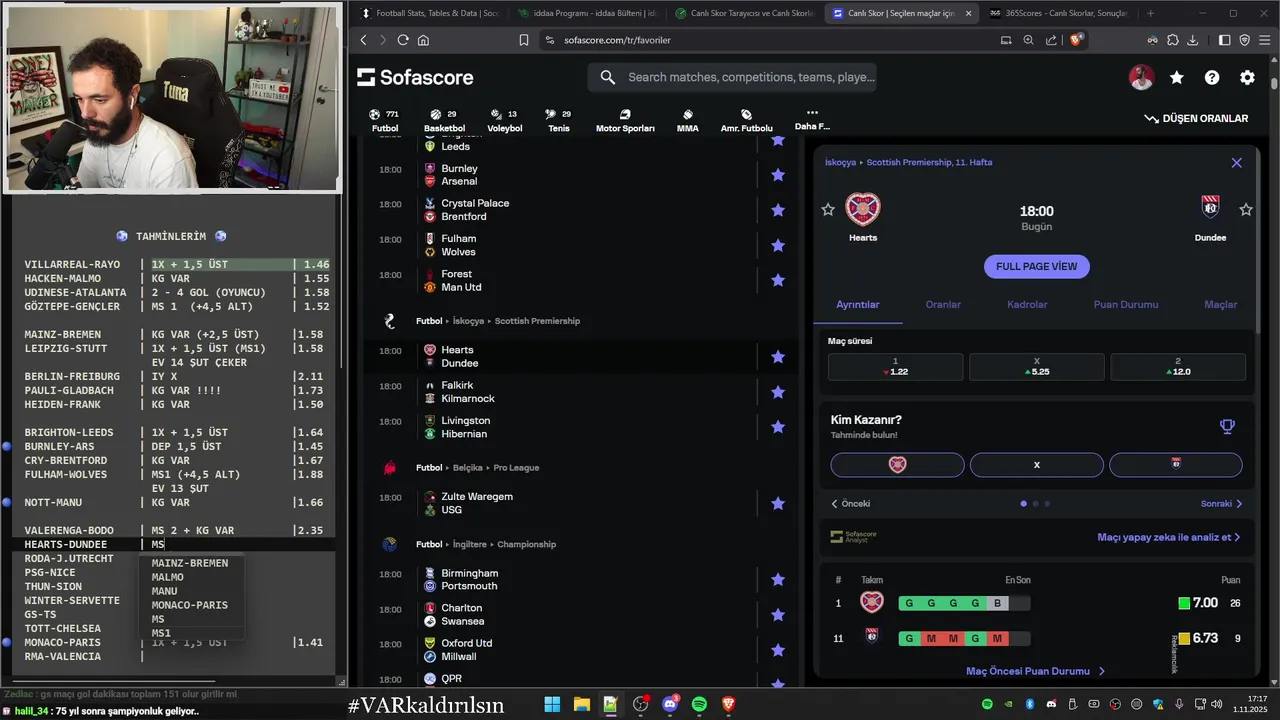
Task: Switch to the Oranlar tab
Action: click(943, 304)
